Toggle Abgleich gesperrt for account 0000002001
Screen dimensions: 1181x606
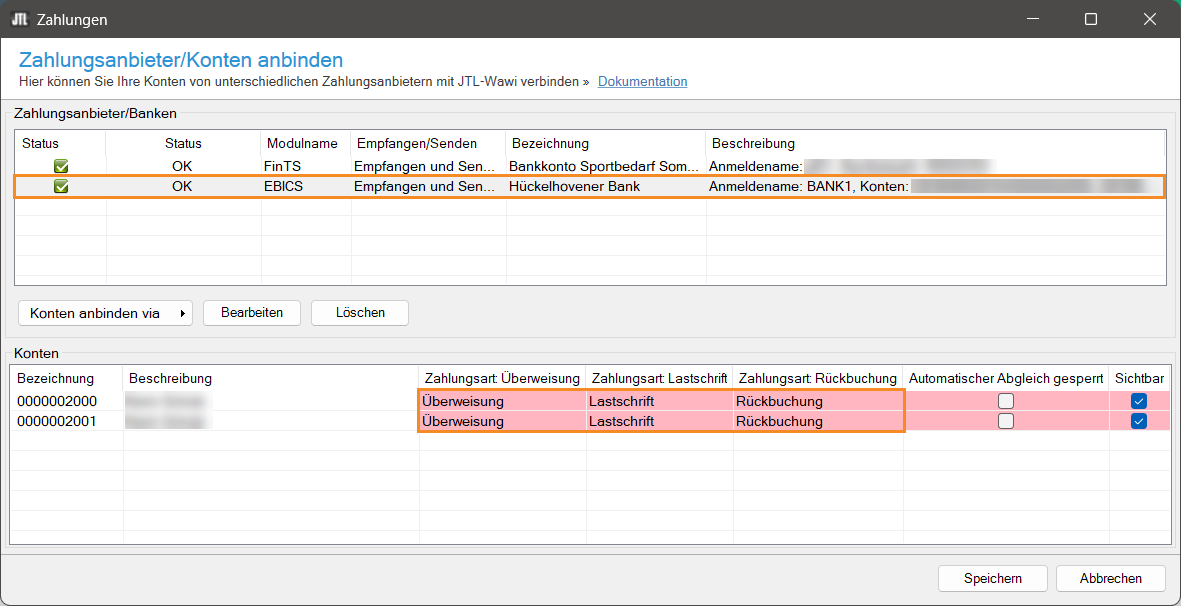[x=1005, y=421]
